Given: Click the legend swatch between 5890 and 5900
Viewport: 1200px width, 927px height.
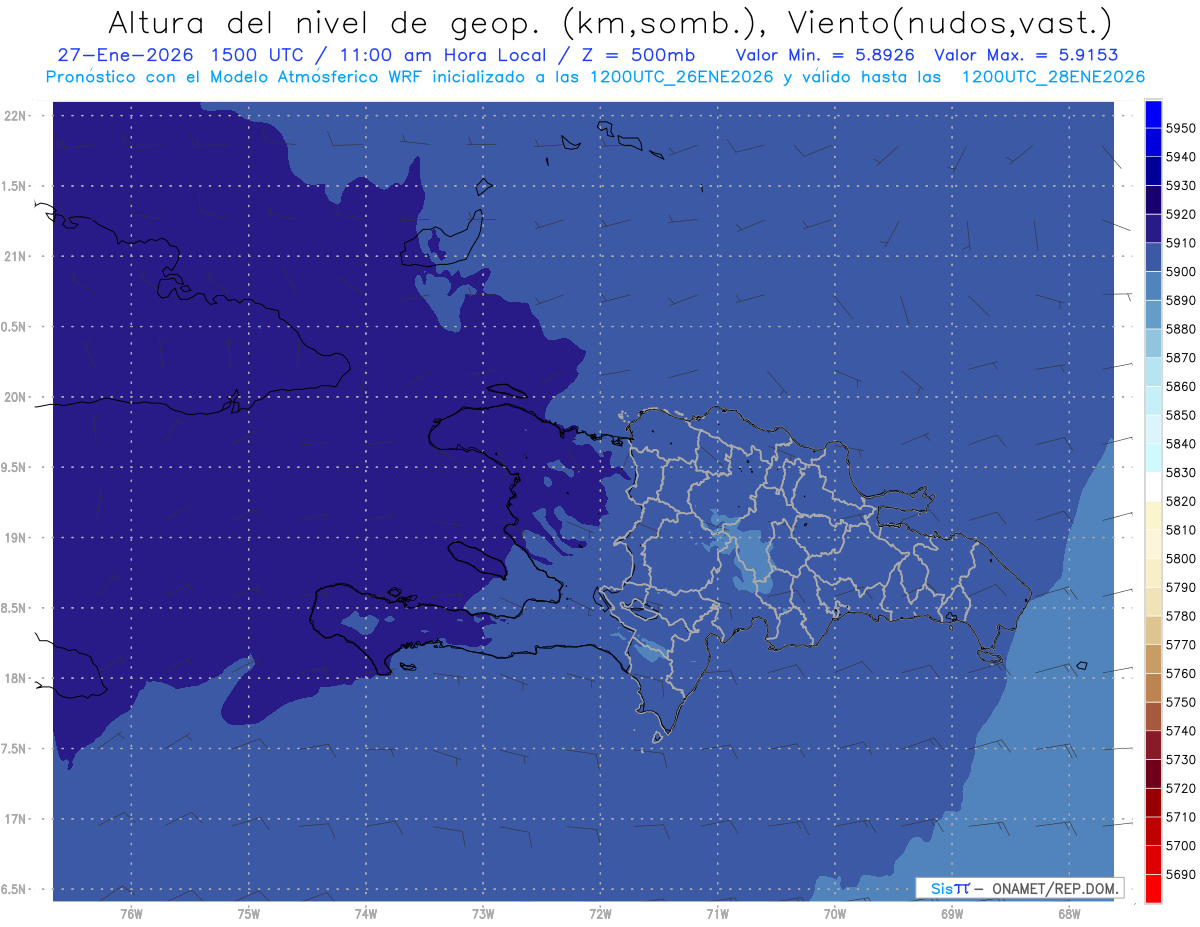Looking at the screenshot, I should (1153, 286).
